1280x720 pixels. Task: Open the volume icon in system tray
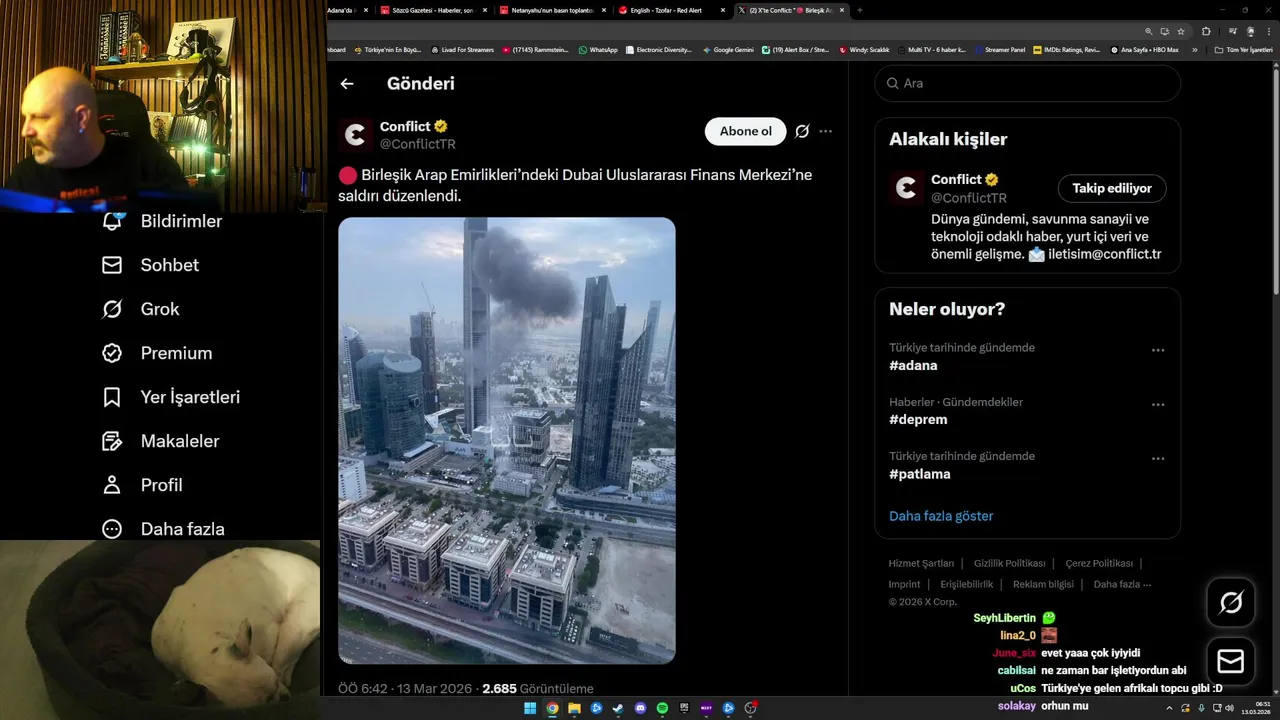pos(1229,708)
